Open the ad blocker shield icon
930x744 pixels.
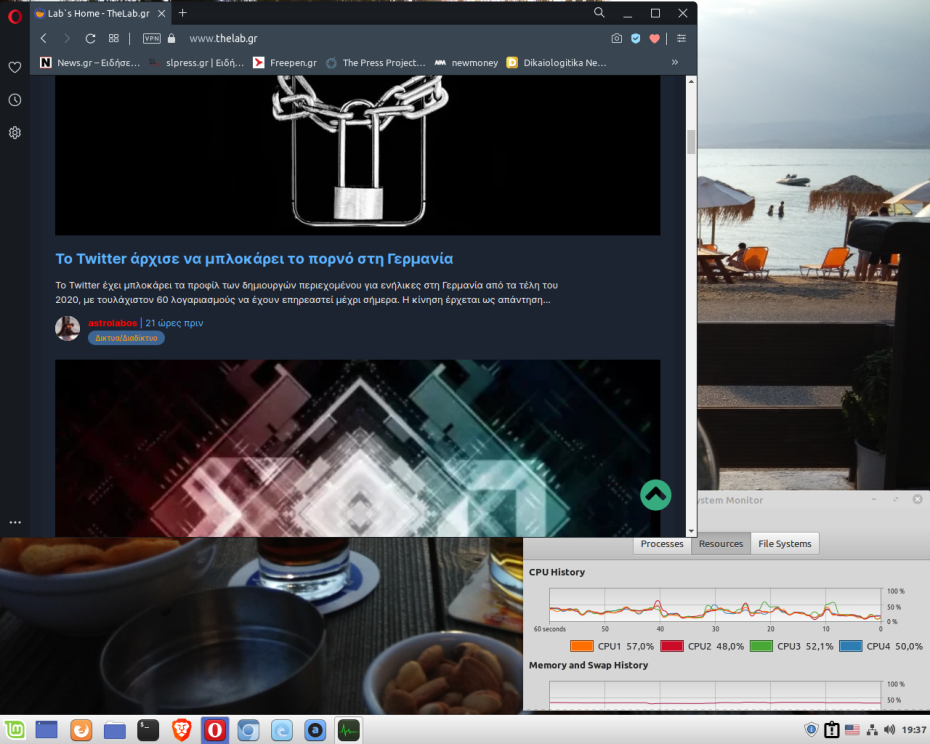click(636, 38)
